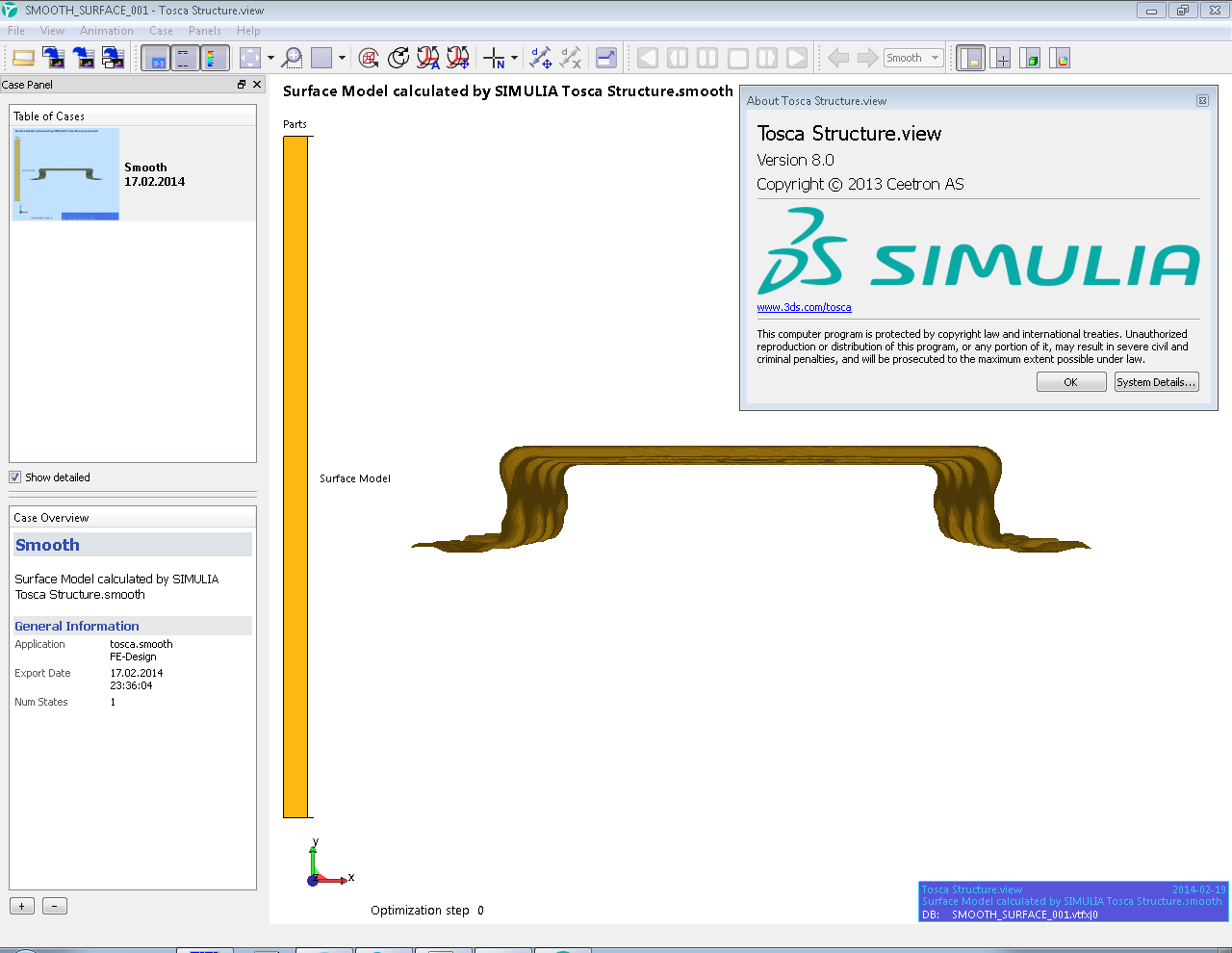
Task: Click the pause animation button
Action: coord(707,58)
